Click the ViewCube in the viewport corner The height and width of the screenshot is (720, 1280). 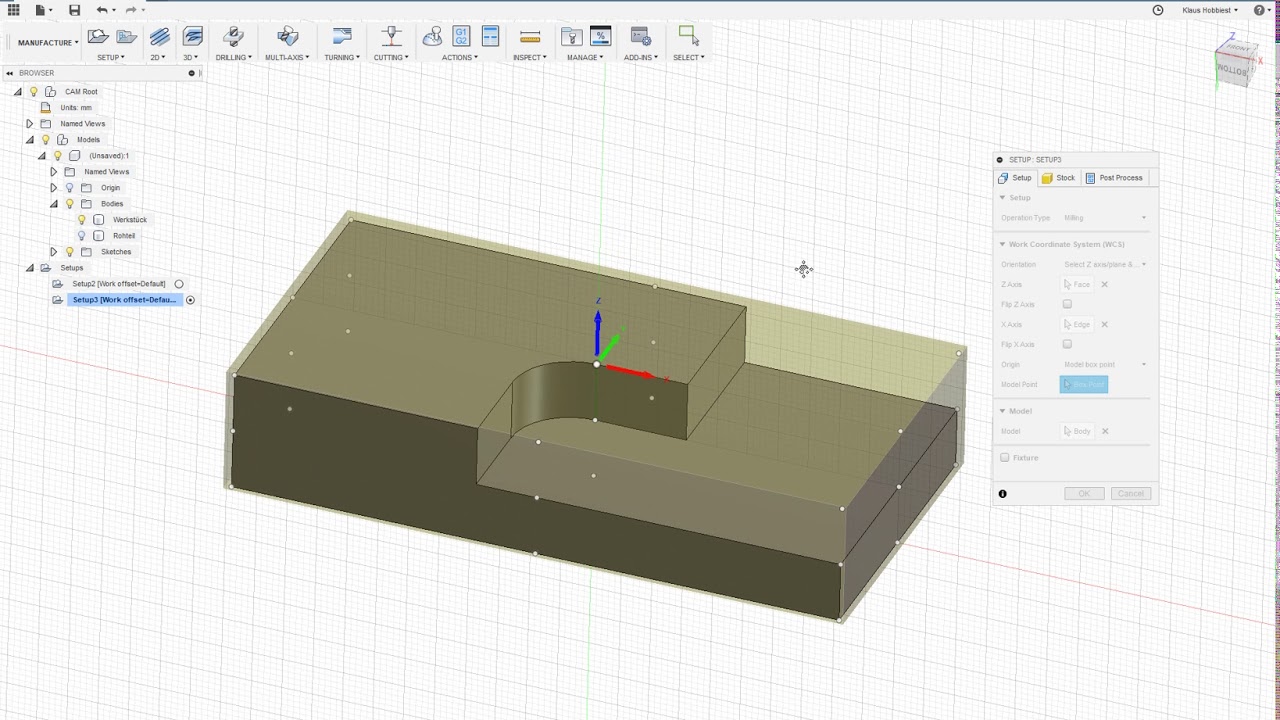(1235, 62)
